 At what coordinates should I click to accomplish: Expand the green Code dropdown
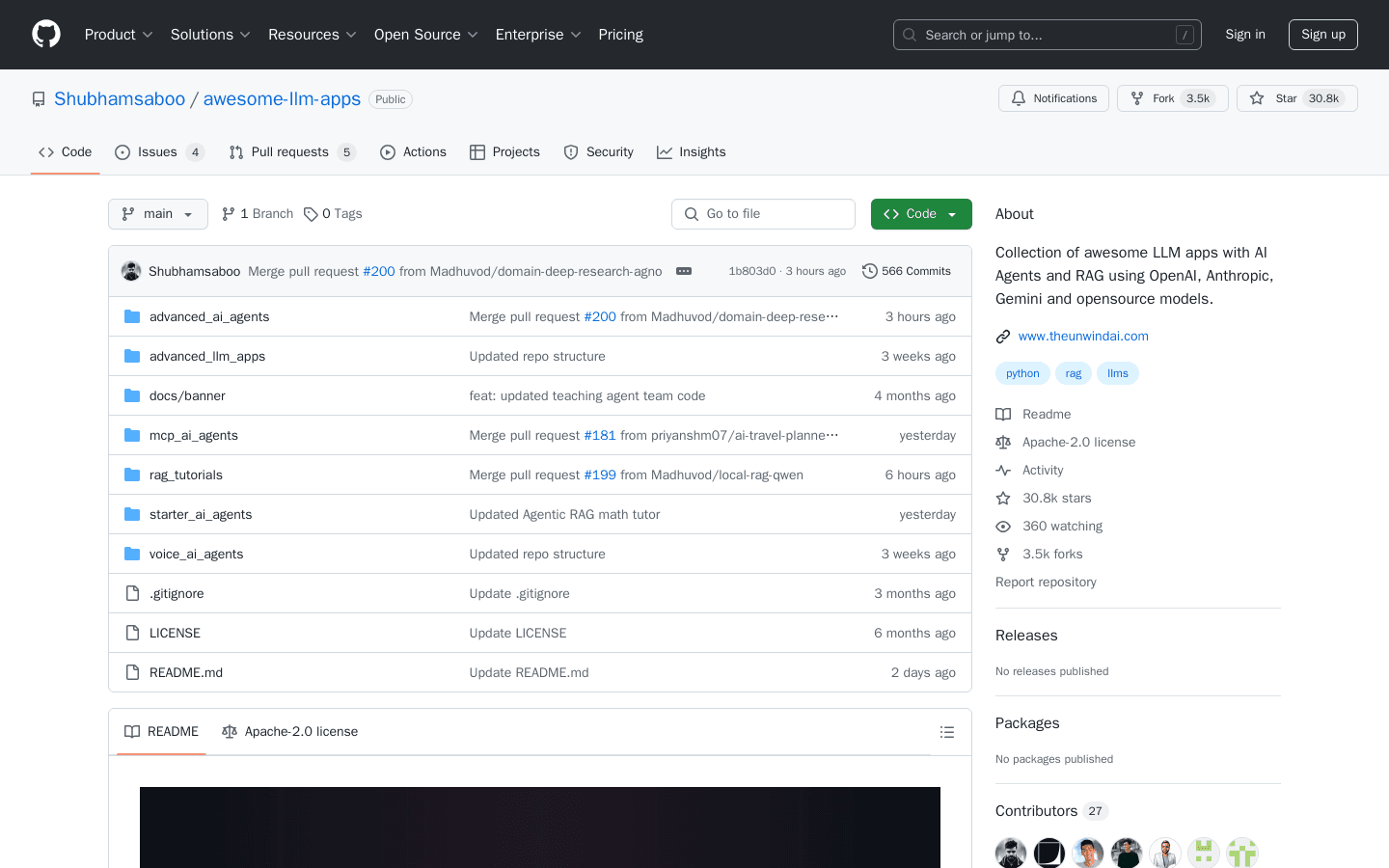(x=921, y=213)
